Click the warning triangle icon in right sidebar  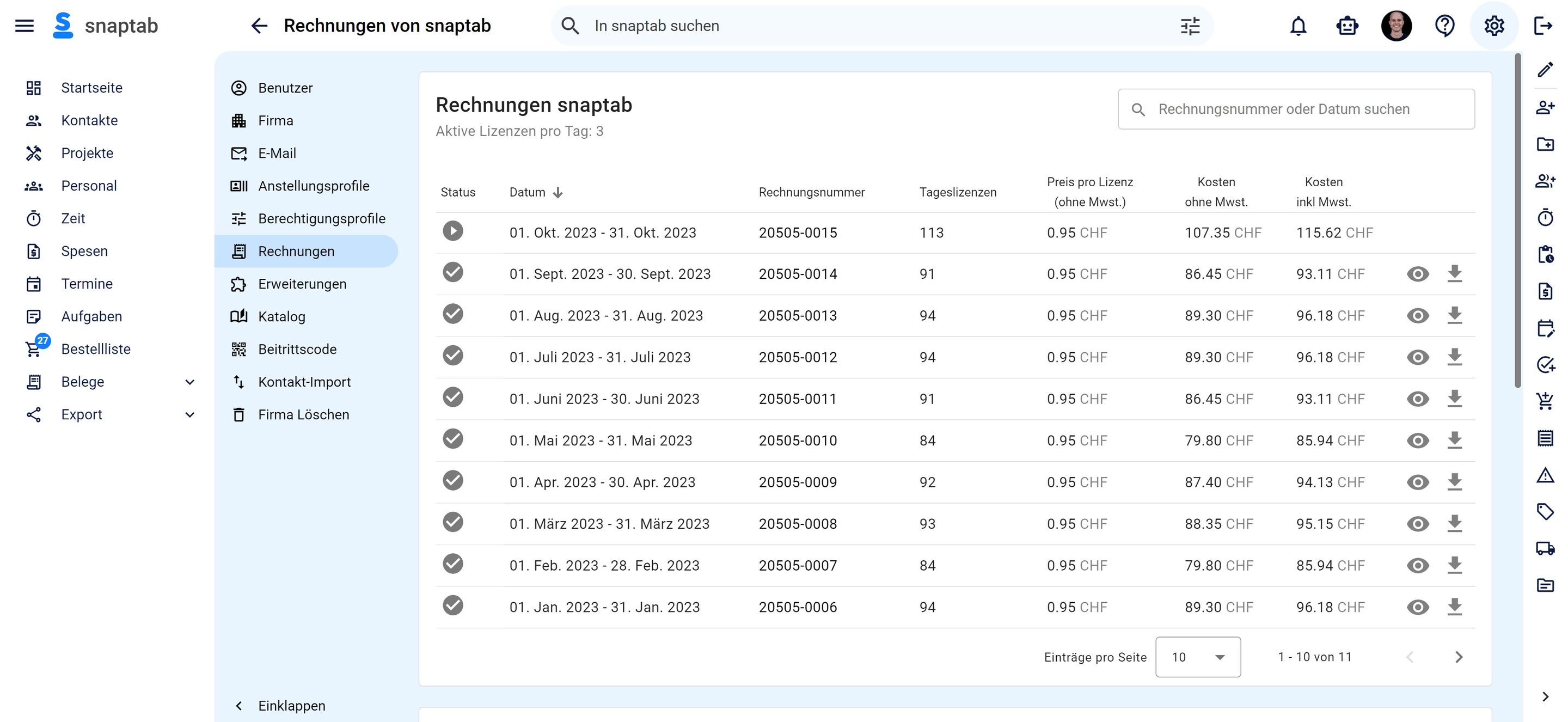point(1545,474)
